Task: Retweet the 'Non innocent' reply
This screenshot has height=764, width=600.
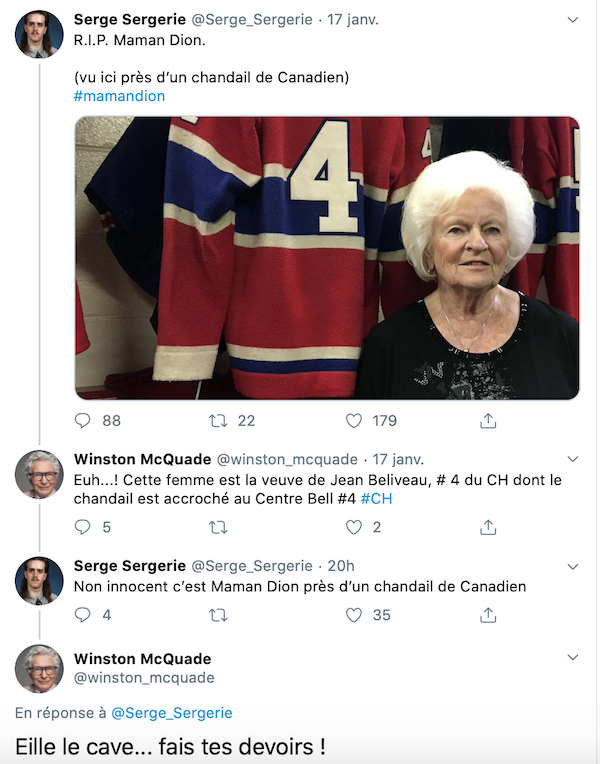Action: click(x=218, y=615)
